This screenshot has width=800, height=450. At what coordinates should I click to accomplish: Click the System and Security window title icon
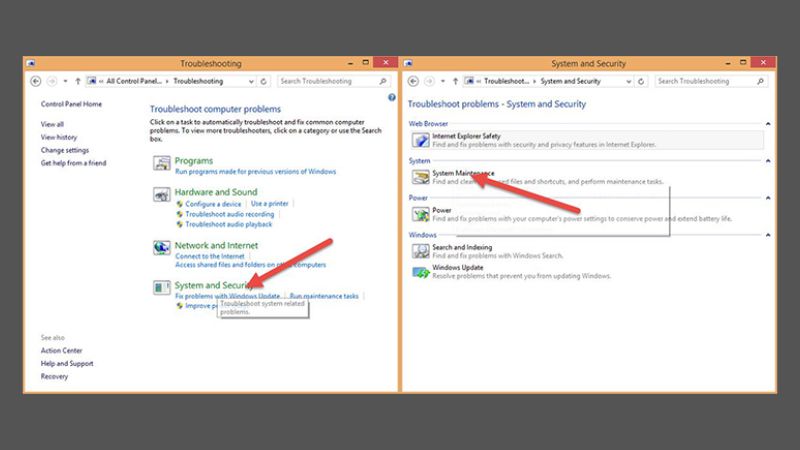coord(408,63)
